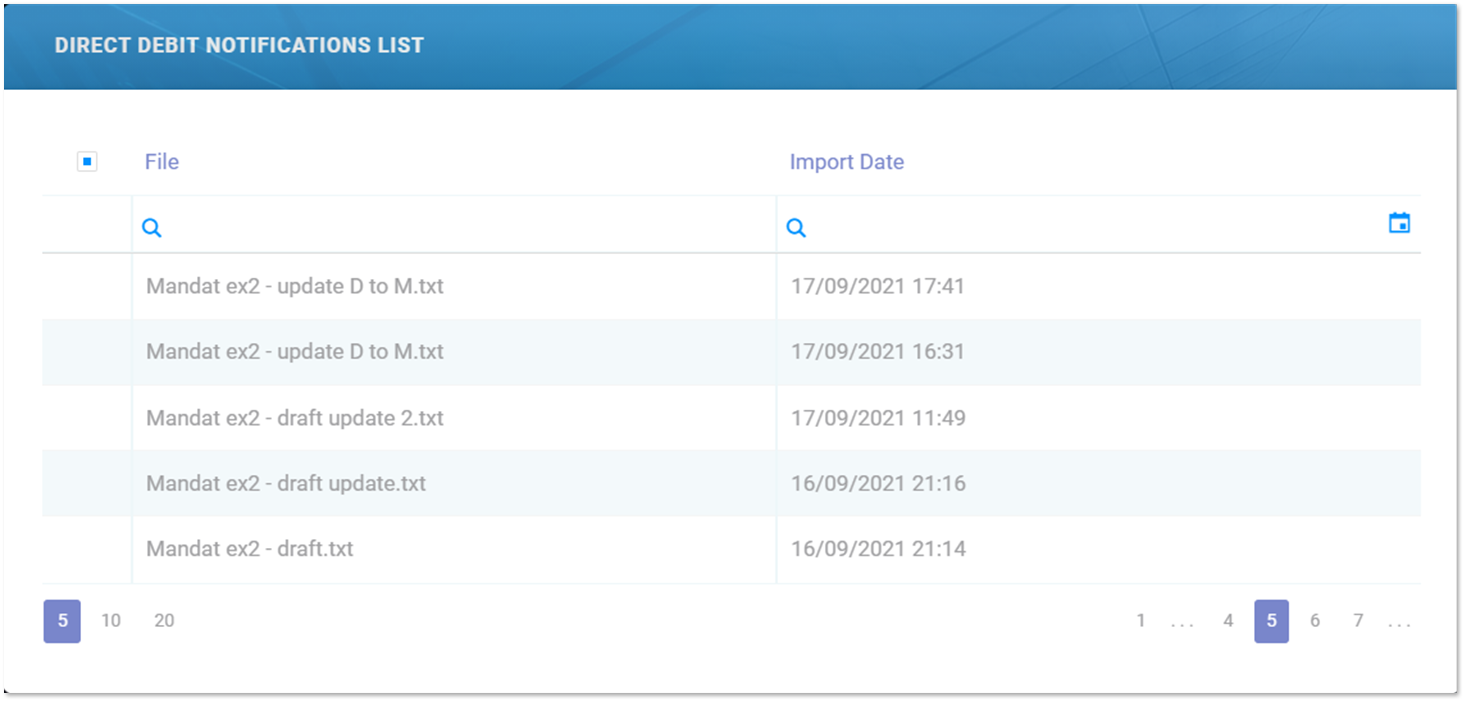Image resolution: width=1468 pixels, height=704 pixels.
Task: Select the draft update 2.txt row
Action: point(295,418)
